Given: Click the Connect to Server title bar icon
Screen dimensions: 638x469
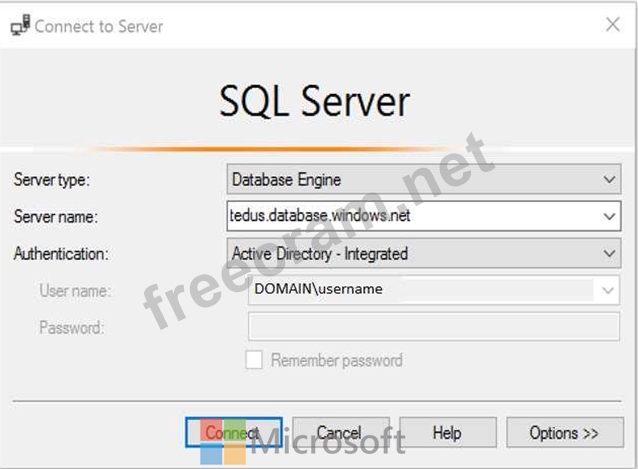Looking at the screenshot, I should 19,26.
